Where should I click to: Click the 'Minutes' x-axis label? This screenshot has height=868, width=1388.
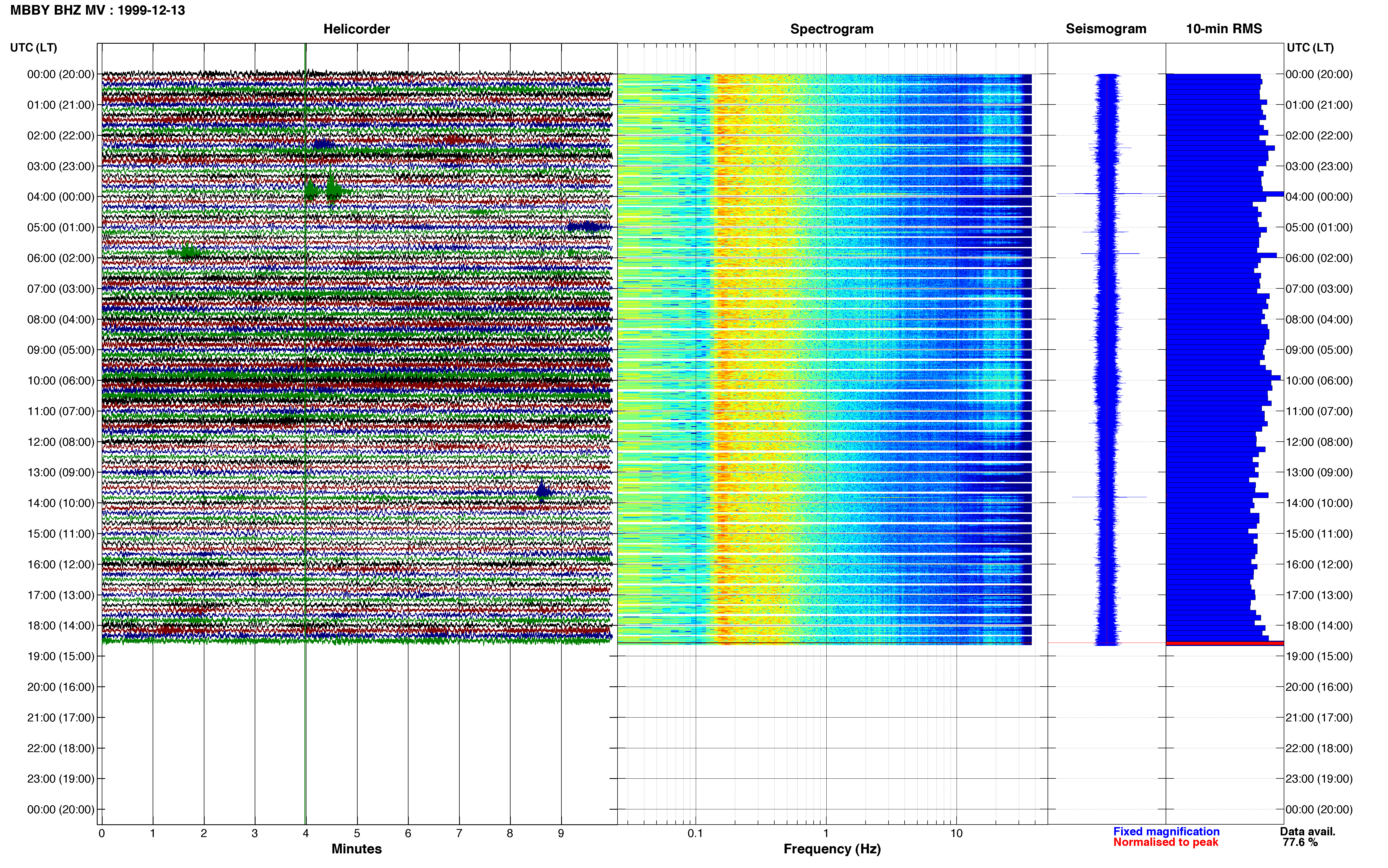[356, 848]
